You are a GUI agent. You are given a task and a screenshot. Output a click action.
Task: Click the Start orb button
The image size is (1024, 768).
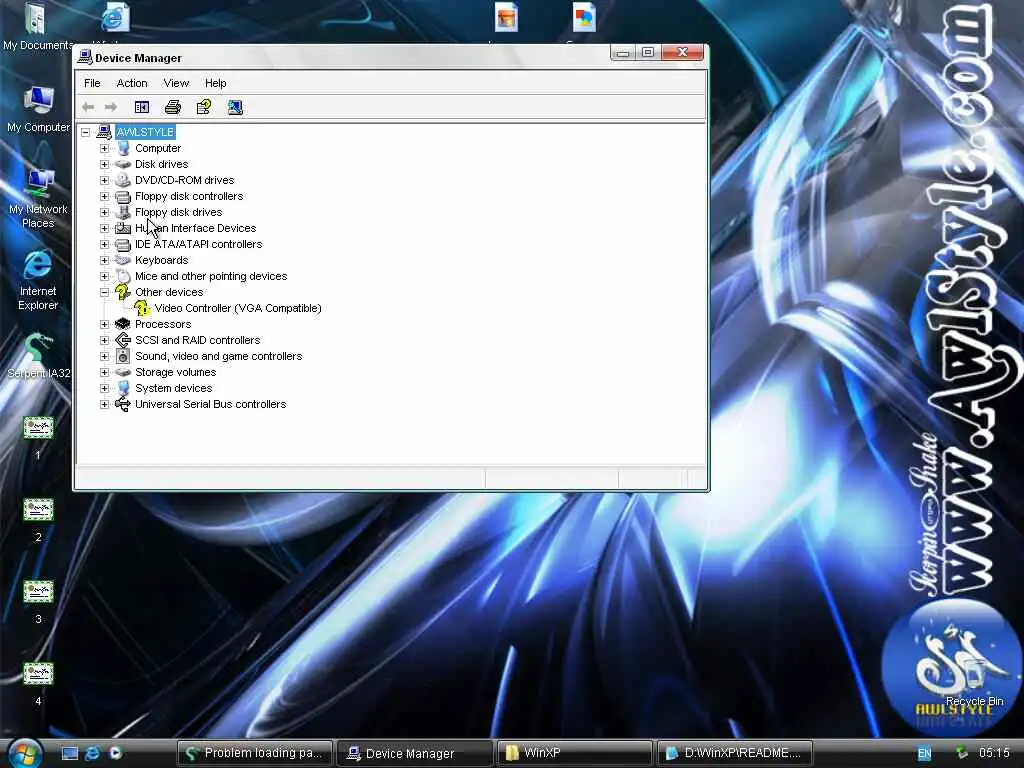point(24,753)
